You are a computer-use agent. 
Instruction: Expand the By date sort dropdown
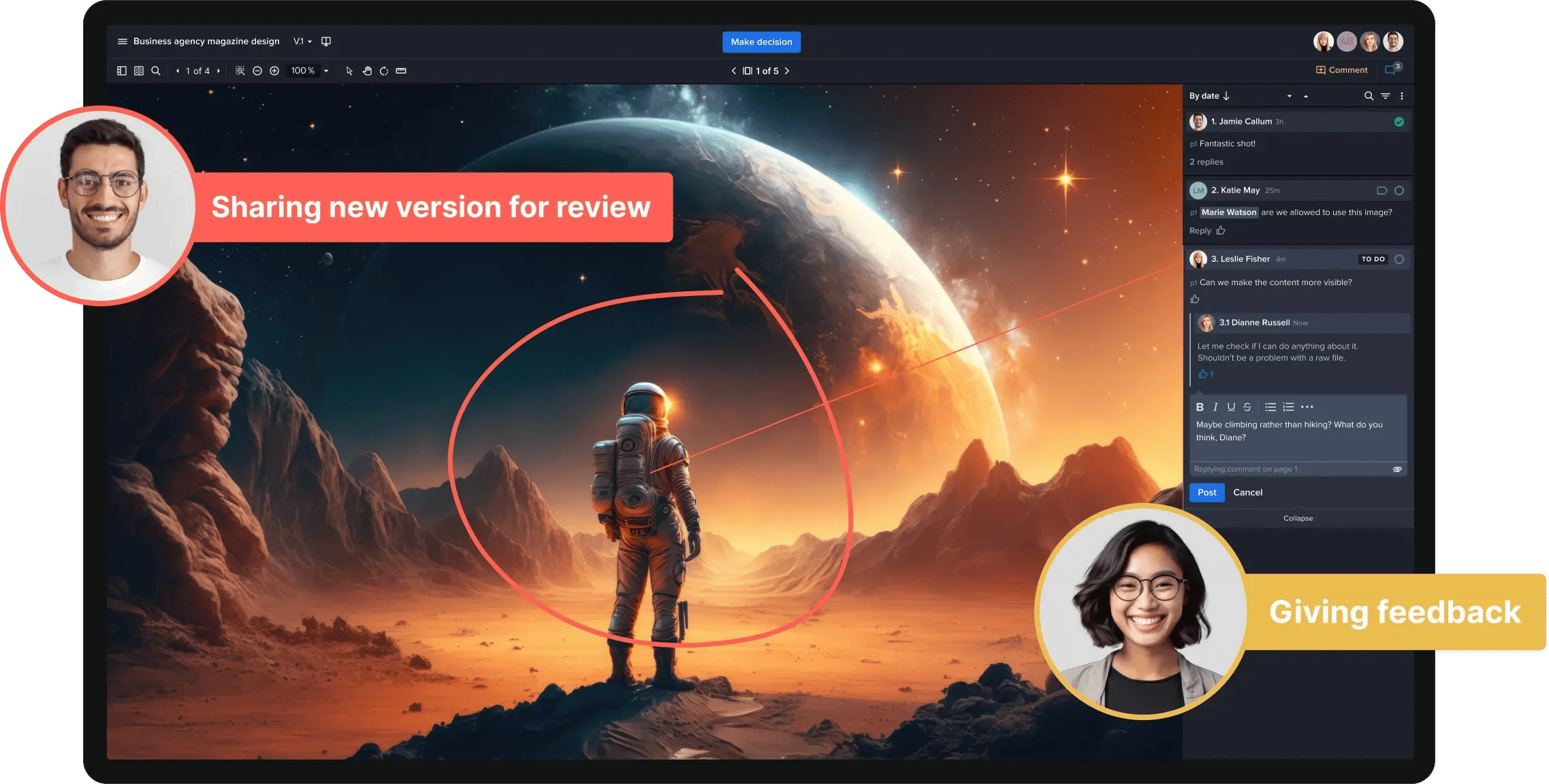[x=1289, y=96]
